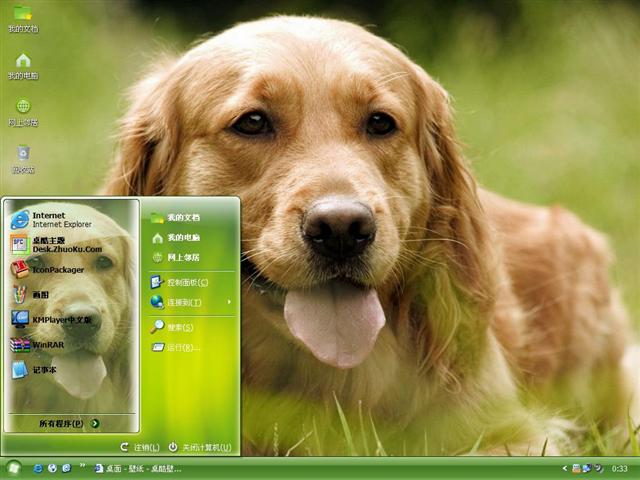Viewport: 640px width, 480px height.
Task: Switch to the 桌面 - 壁纸 taskbar window button
Action: [138, 469]
